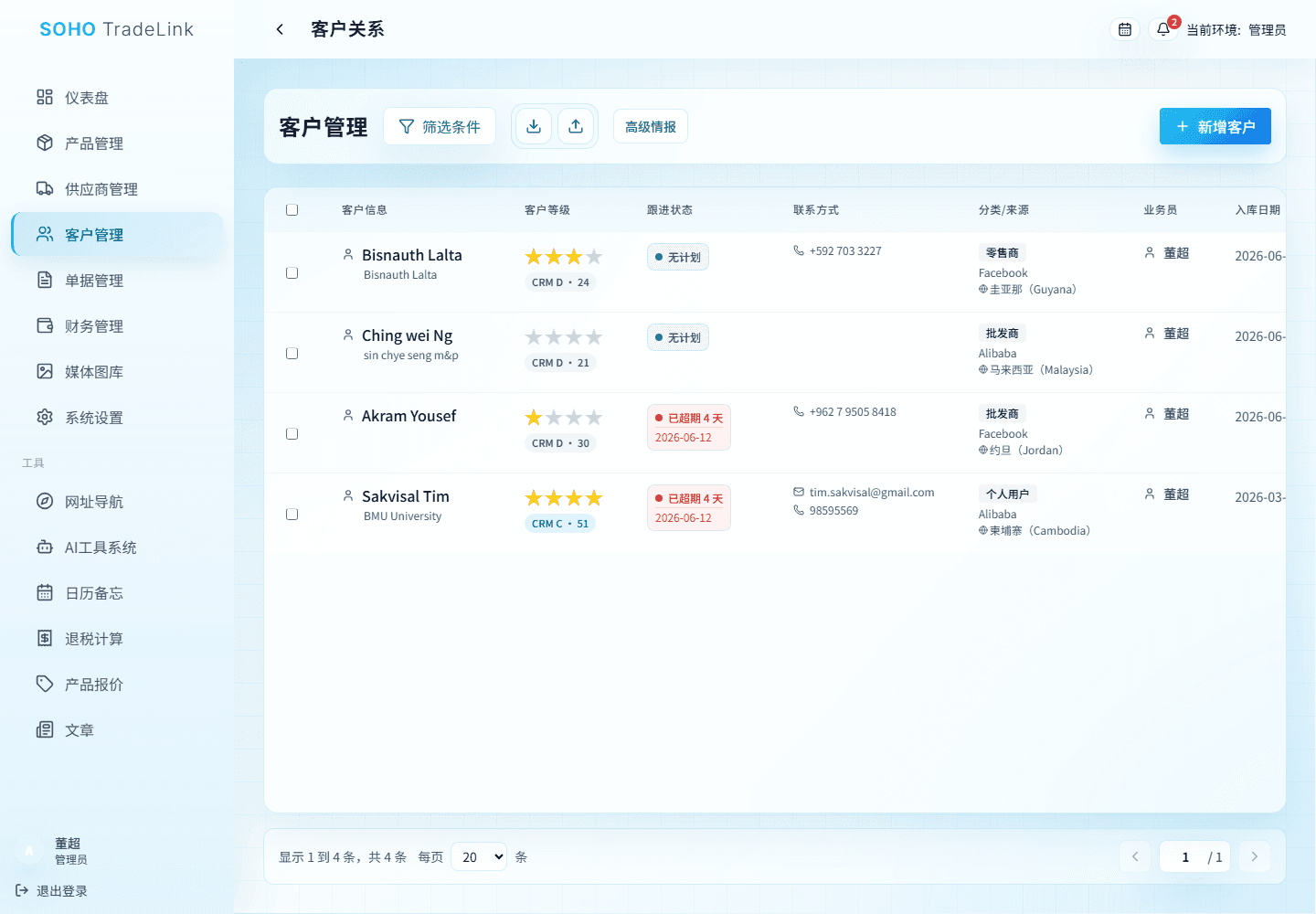Open customer Bisnauth Lalta name link
Image resolution: width=1316 pixels, height=914 pixels.
pyautogui.click(x=412, y=255)
